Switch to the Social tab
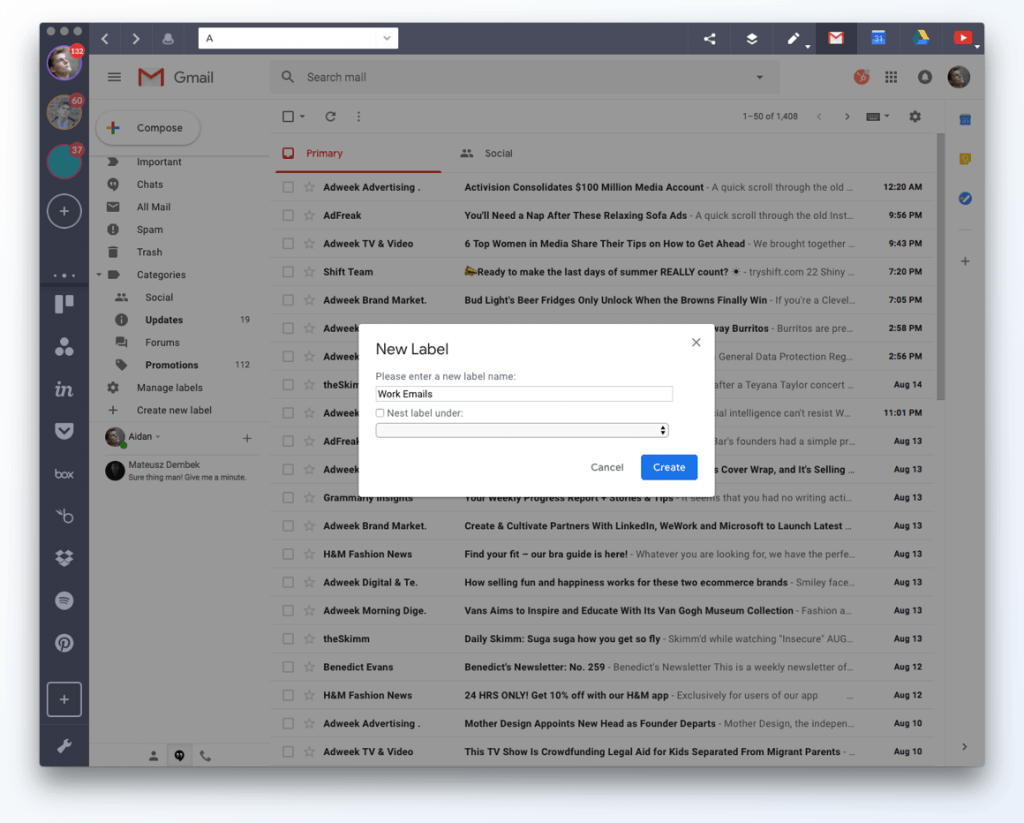The width and height of the screenshot is (1024, 823). pos(487,154)
